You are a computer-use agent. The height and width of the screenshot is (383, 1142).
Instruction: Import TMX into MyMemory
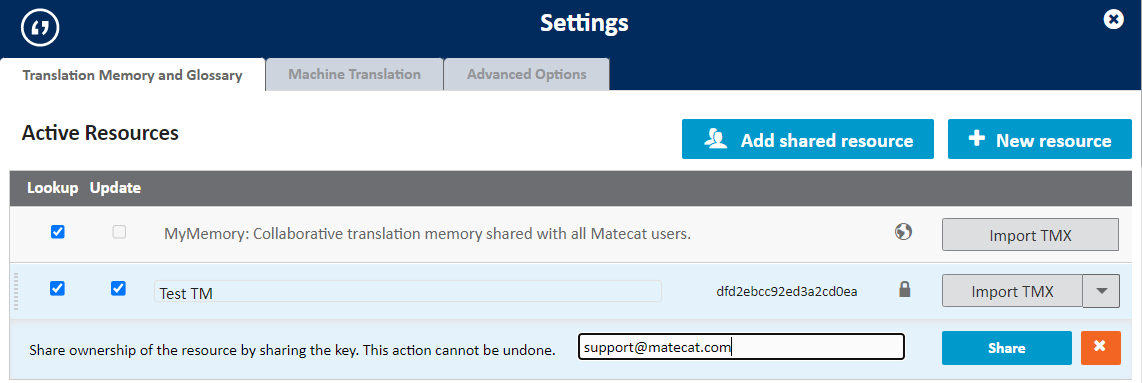(x=1031, y=235)
